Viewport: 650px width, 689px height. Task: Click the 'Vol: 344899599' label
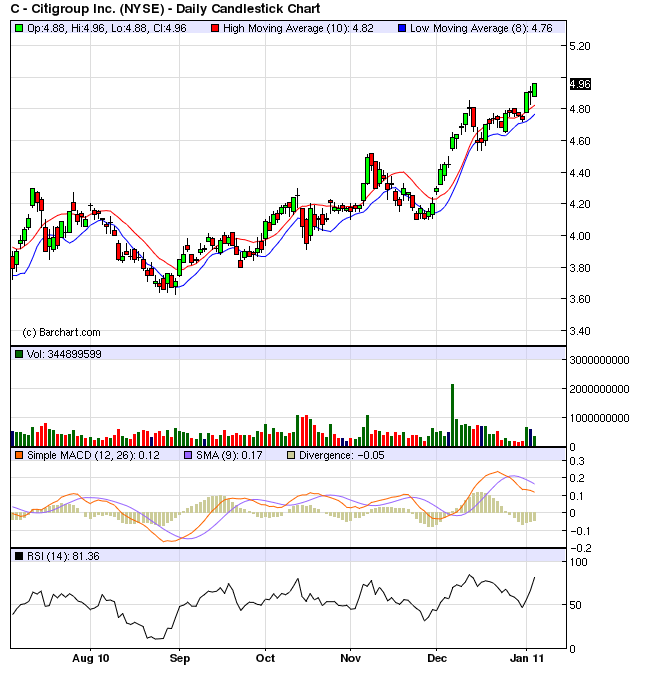click(64, 354)
